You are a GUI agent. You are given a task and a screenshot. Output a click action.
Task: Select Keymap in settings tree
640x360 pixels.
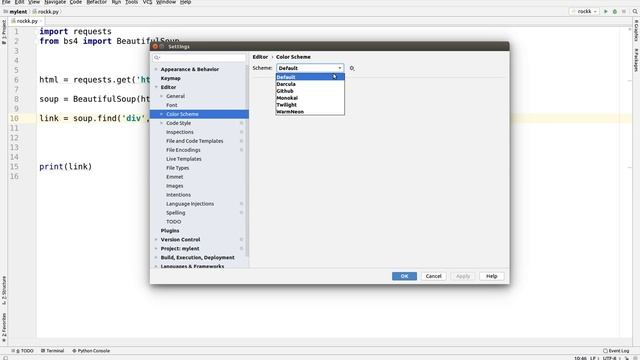pos(171,78)
